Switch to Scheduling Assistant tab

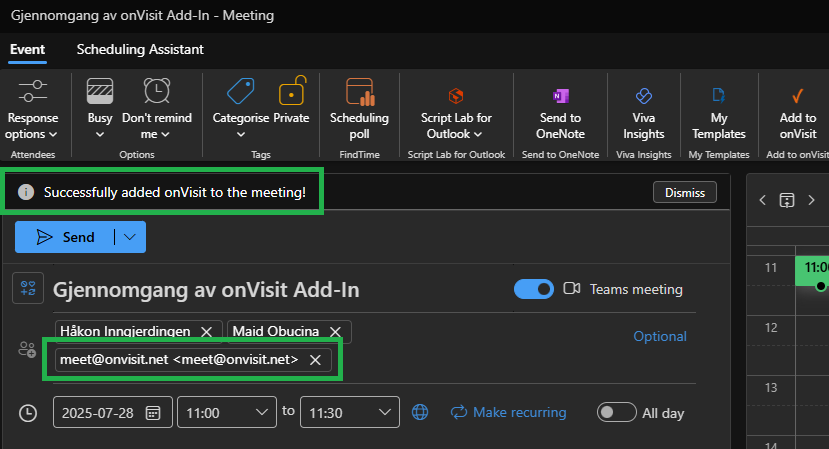[x=140, y=50]
